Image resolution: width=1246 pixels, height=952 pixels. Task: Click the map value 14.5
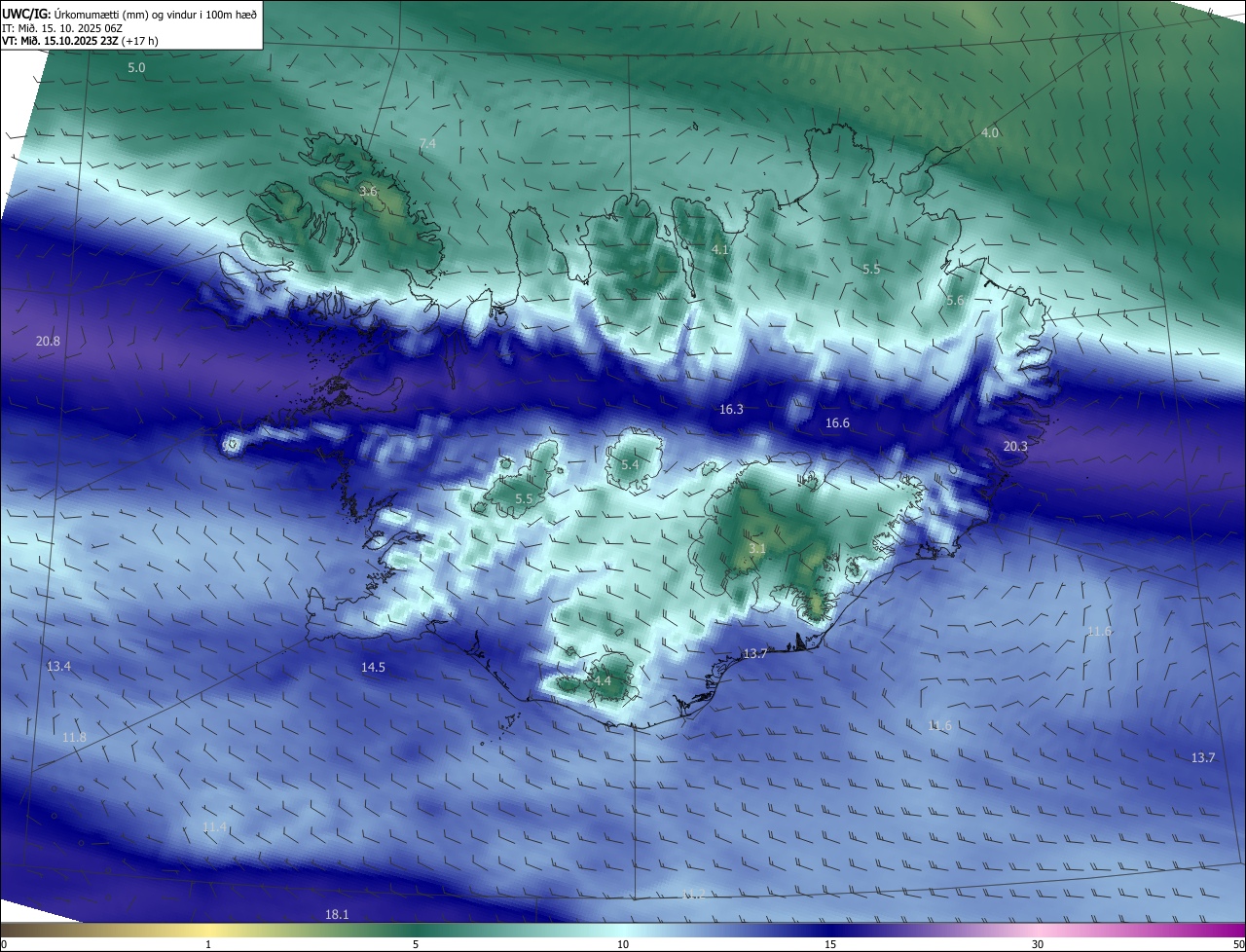click(x=373, y=667)
